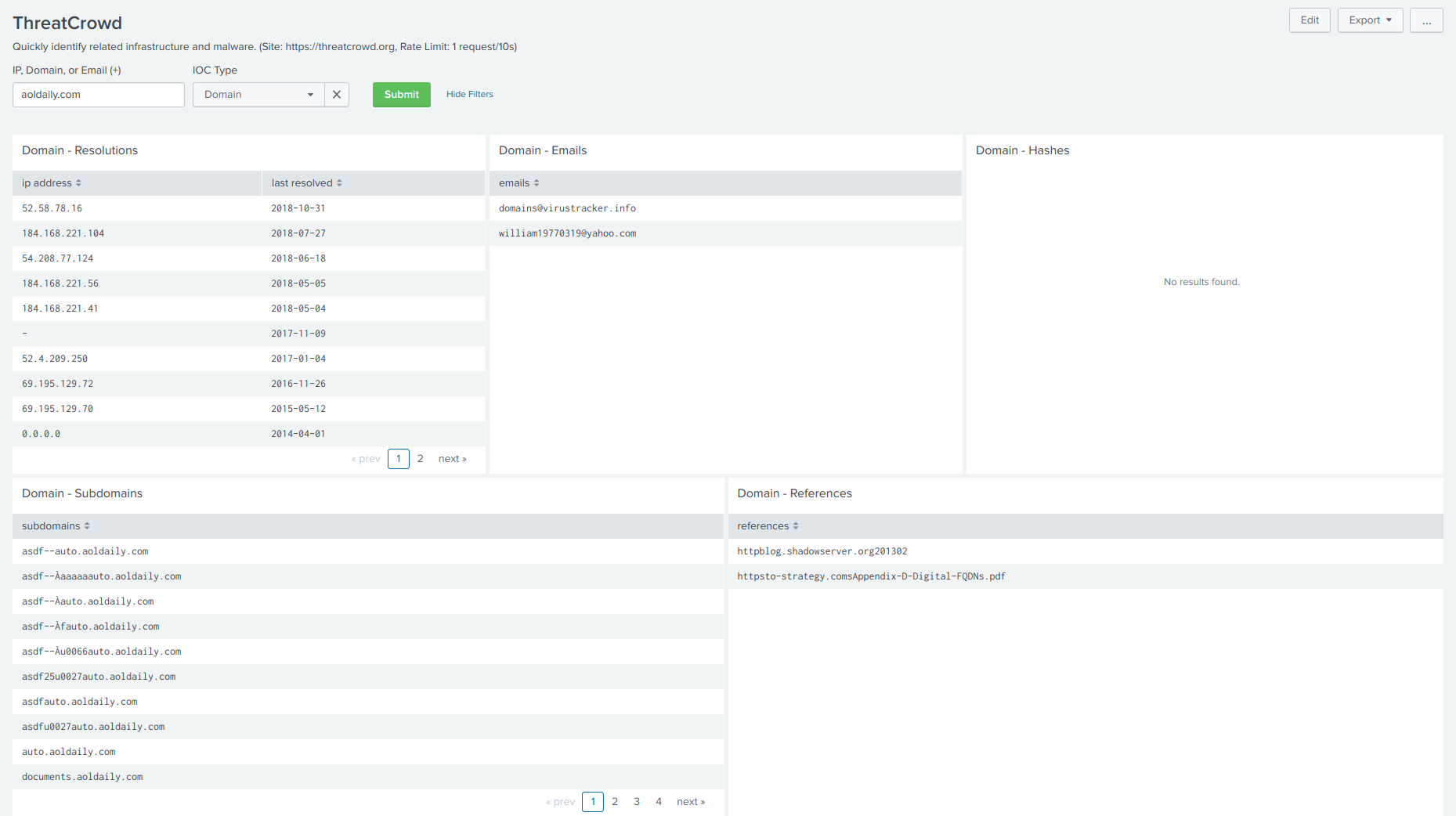The image size is (1456, 816).
Task: Click IP address 184.168.221.56
Action: pos(60,283)
